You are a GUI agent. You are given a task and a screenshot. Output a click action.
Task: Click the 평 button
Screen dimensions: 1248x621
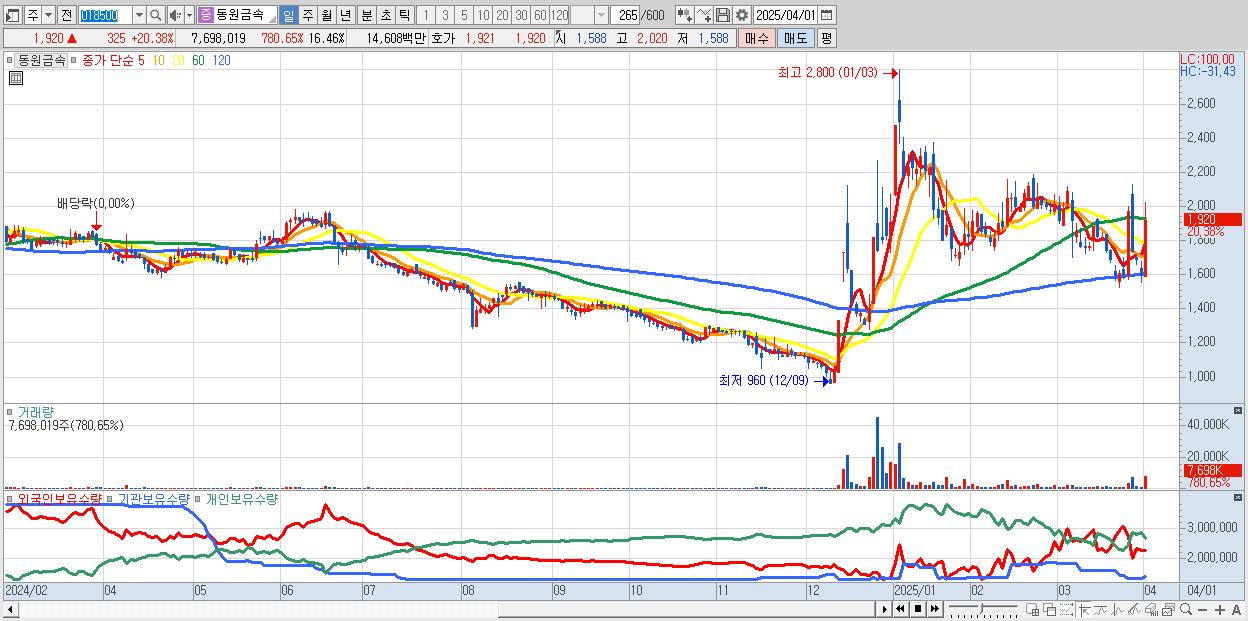click(826, 38)
